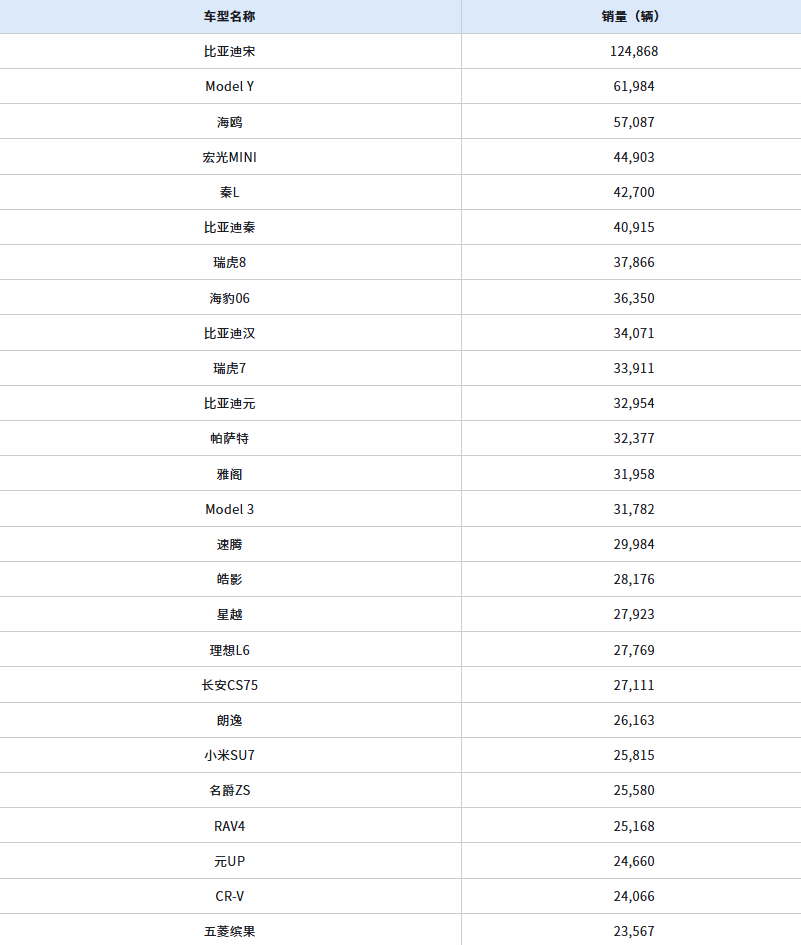Click the 理想L6 model name
This screenshot has width=801, height=945.
click(230, 650)
